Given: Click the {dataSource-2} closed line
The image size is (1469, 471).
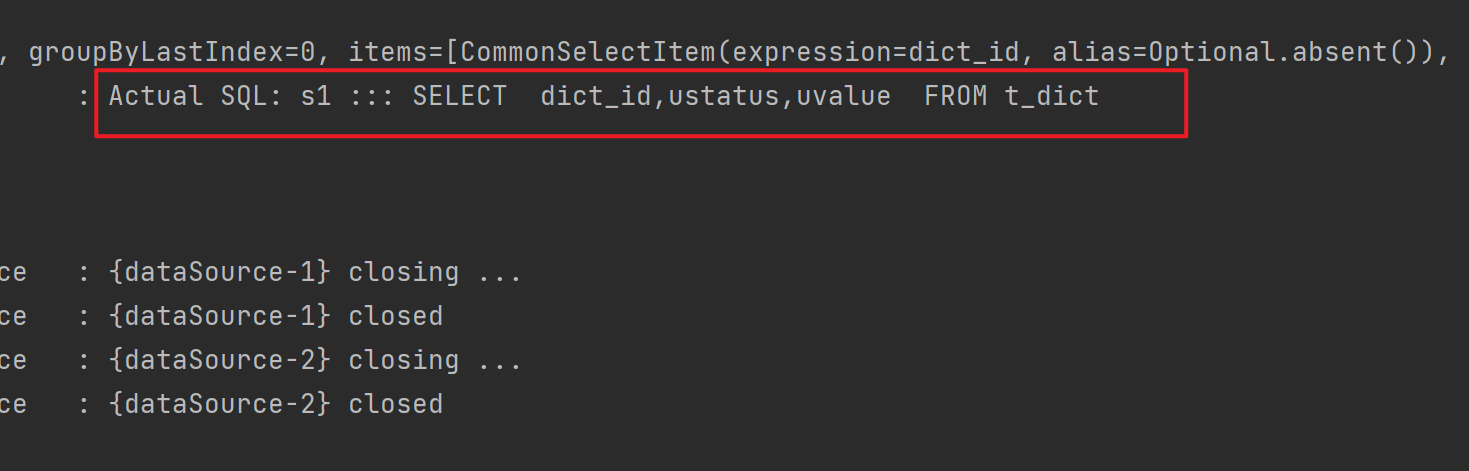Looking at the screenshot, I should [x=276, y=404].
